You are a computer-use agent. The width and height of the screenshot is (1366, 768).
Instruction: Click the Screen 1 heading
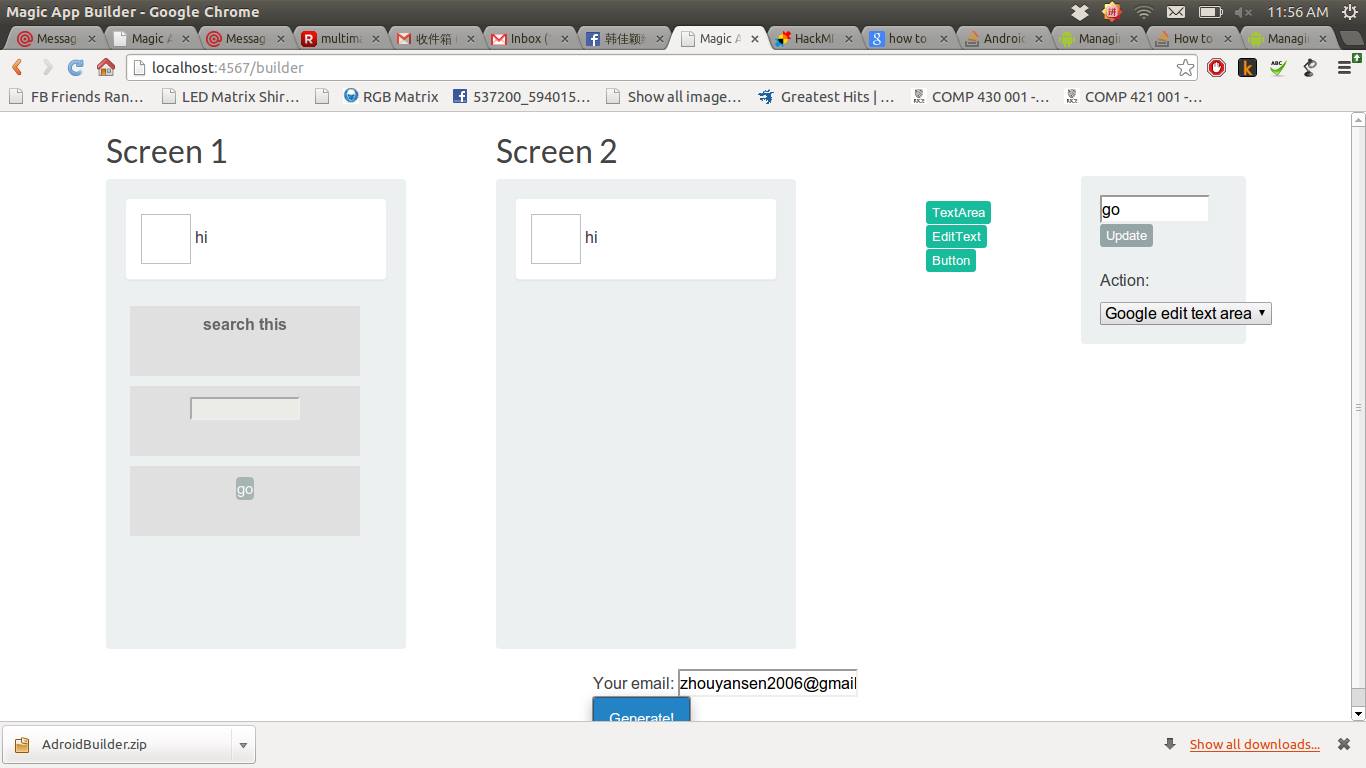point(166,152)
